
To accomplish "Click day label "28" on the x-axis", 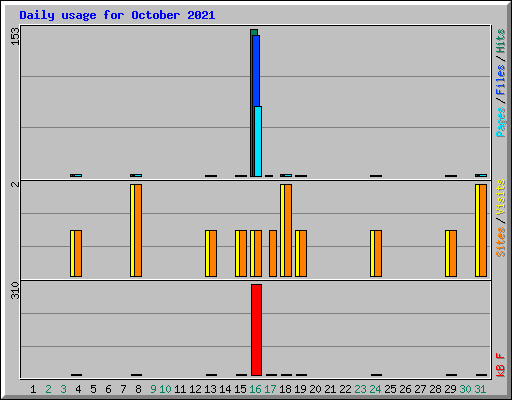I will coord(435,389).
